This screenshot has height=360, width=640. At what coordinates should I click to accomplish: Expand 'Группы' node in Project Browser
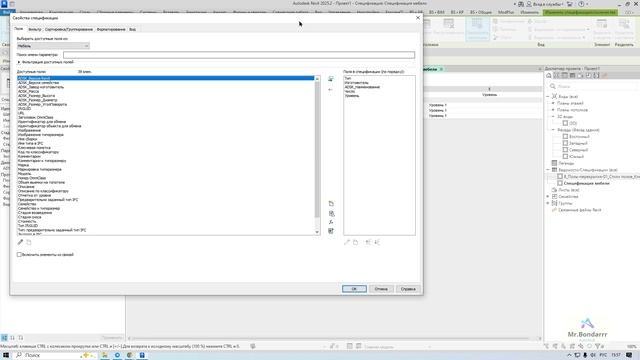pyautogui.click(x=548, y=203)
